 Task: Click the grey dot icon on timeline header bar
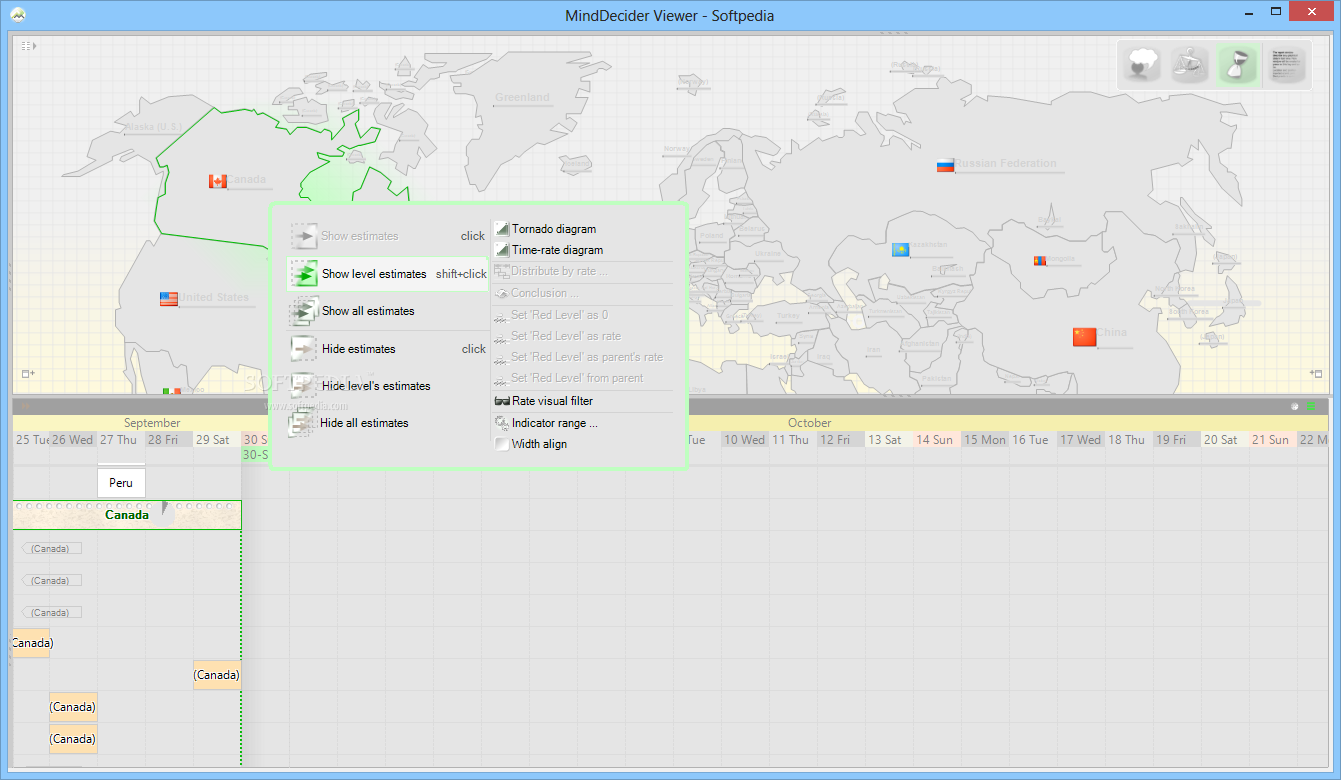pyautogui.click(x=1295, y=406)
